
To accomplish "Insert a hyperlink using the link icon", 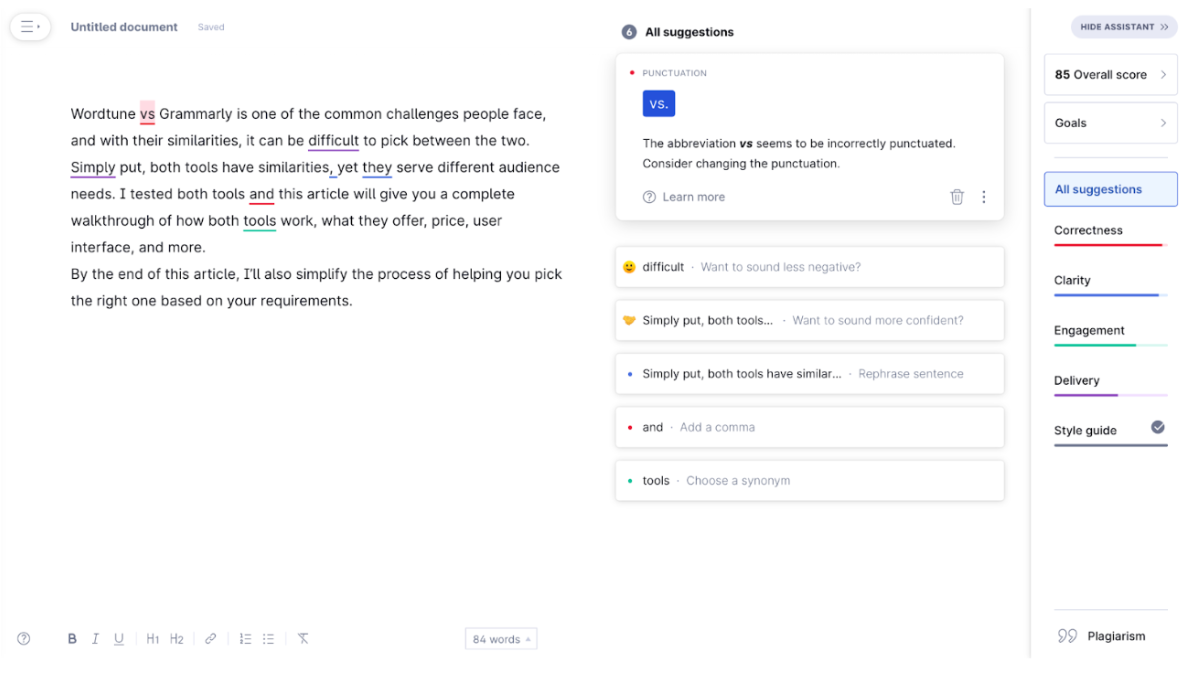I will (x=210, y=638).
